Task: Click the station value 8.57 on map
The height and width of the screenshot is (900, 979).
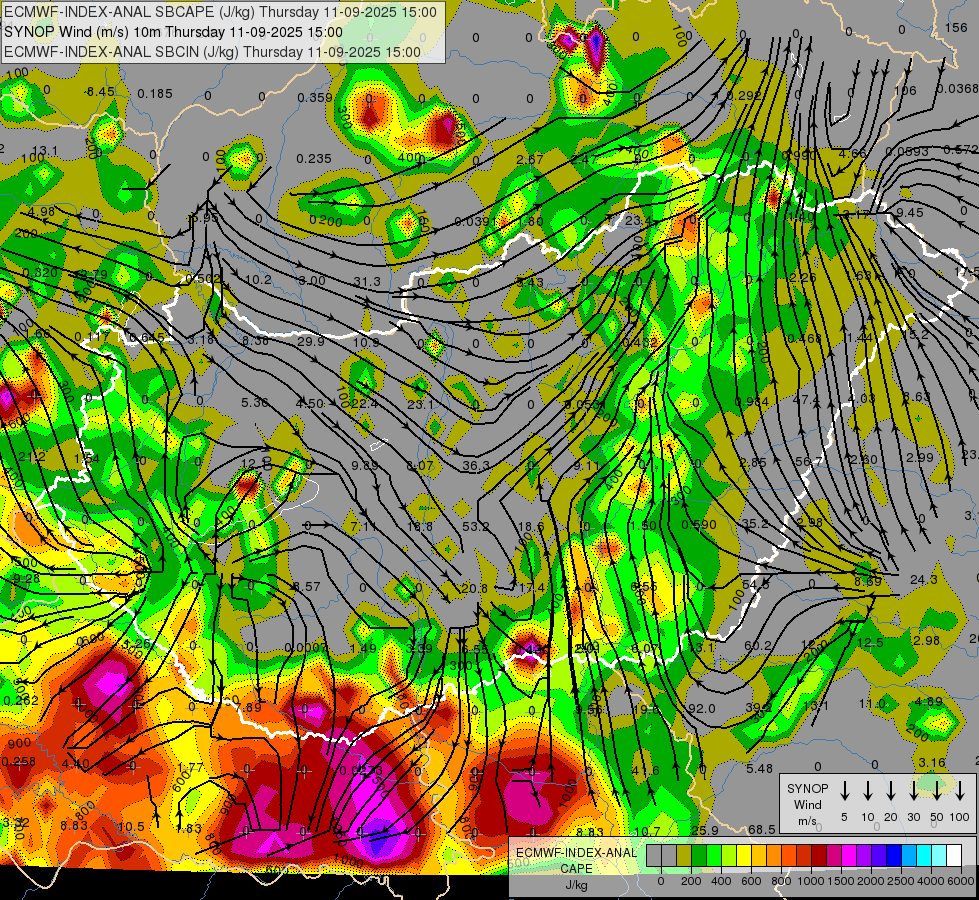Action: coord(307,586)
